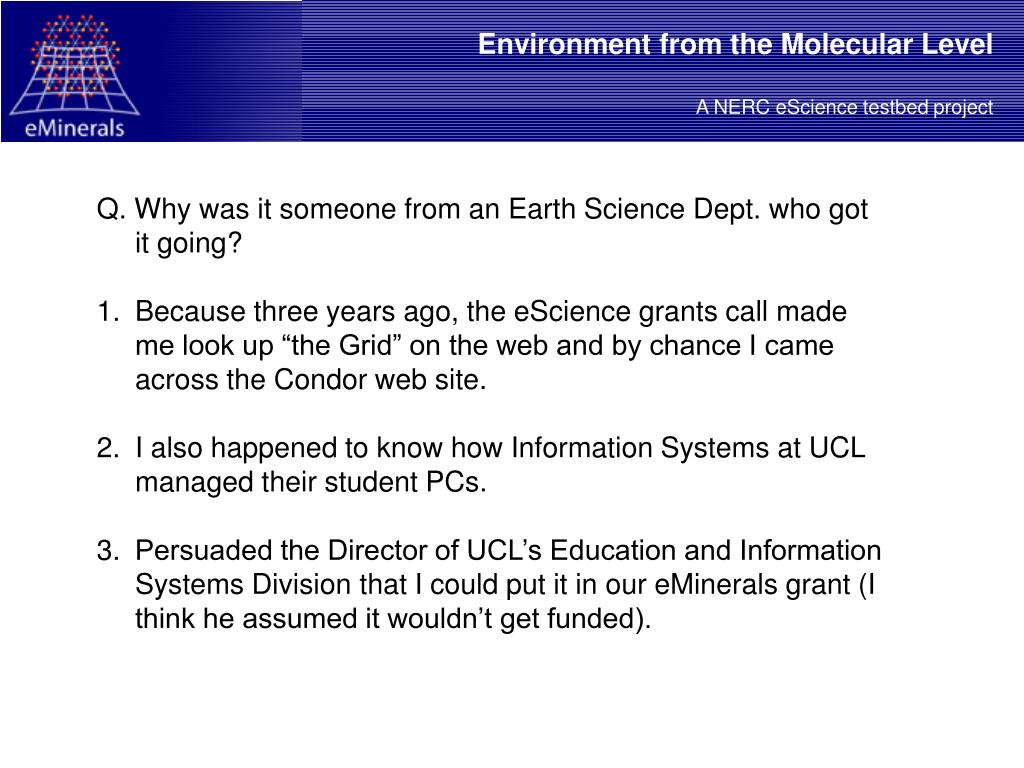This screenshot has height=768, width=1024.
Task: Click the eMinerals logo text
Action: coord(74,127)
